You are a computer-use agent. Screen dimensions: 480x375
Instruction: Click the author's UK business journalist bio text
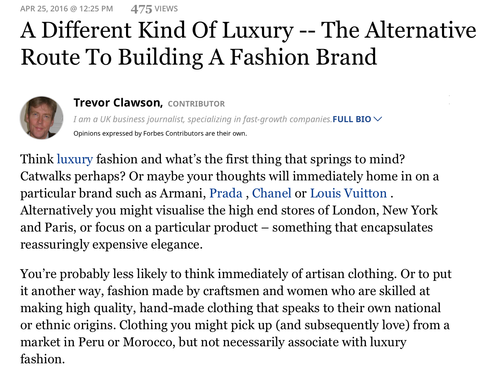click(203, 119)
